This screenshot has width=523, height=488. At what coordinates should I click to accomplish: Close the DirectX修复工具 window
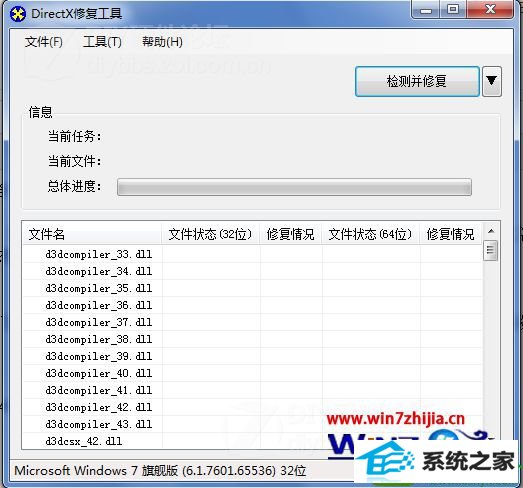[x=490, y=9]
